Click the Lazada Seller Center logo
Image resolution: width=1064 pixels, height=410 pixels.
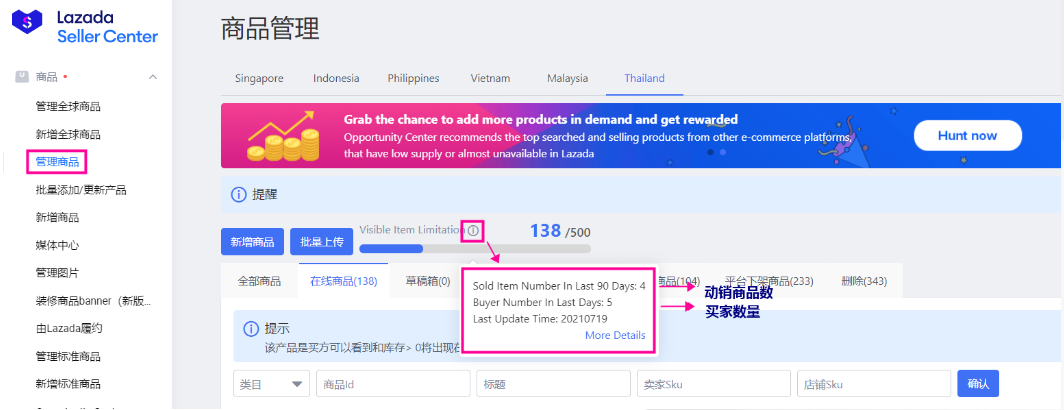pos(86,27)
